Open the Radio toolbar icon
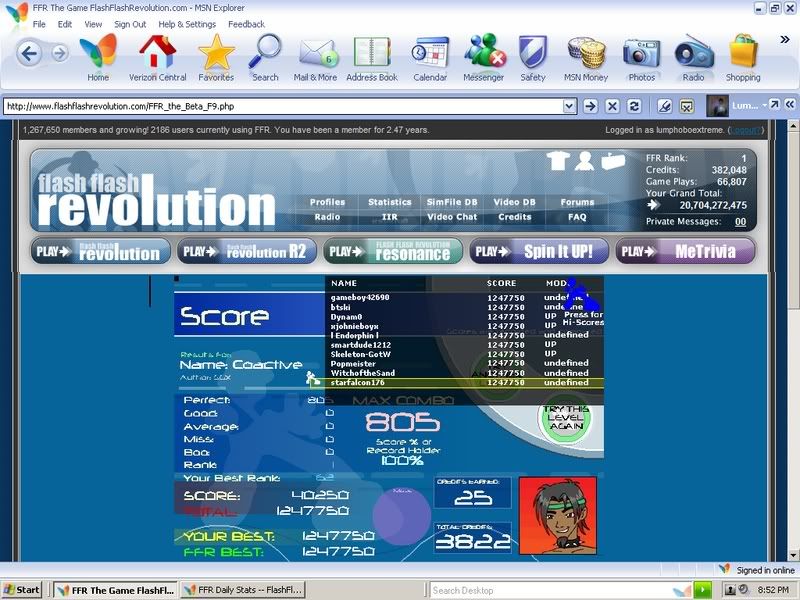Image resolution: width=800 pixels, height=600 pixels. (x=693, y=56)
